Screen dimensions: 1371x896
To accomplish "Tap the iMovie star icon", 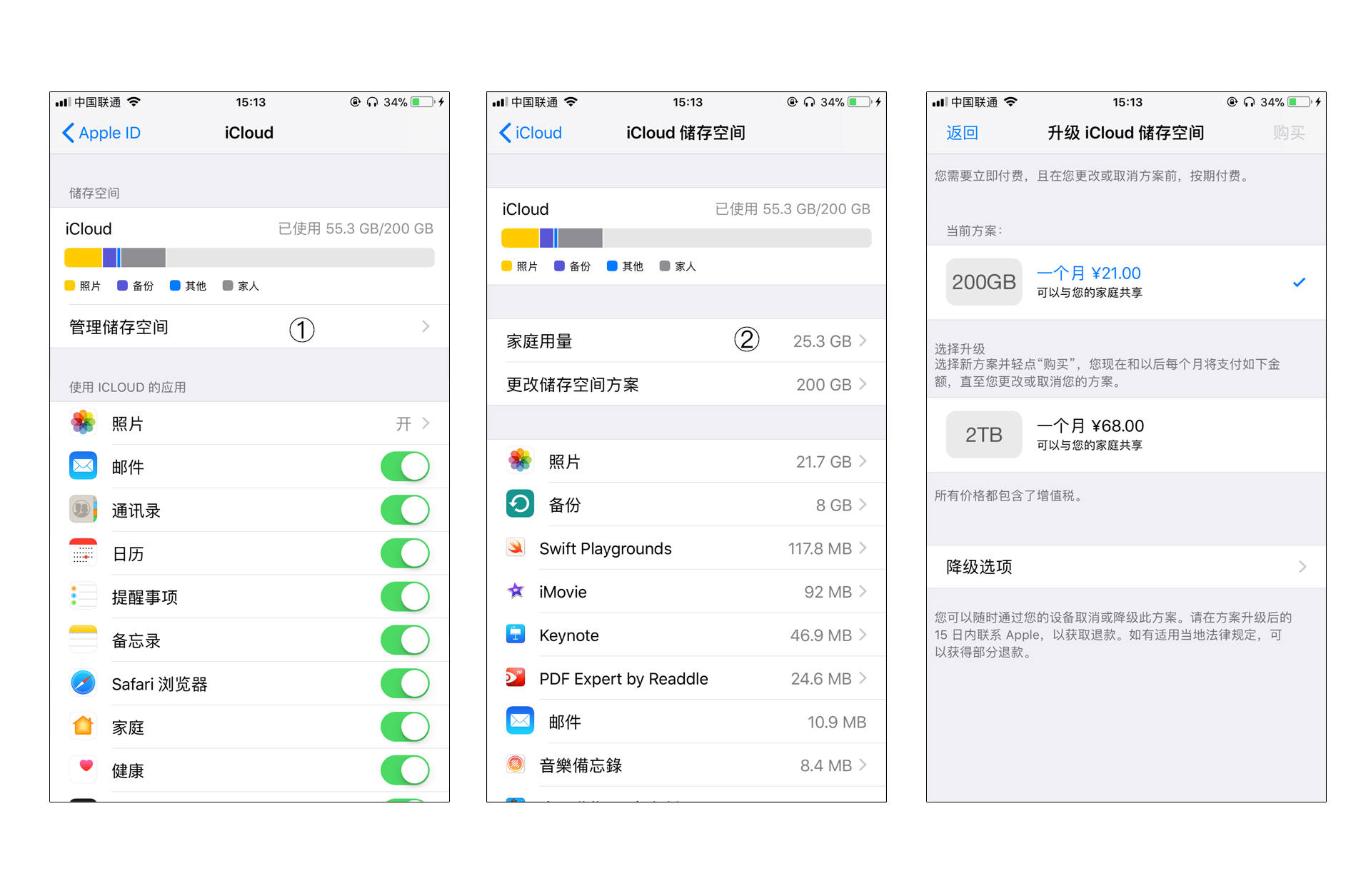I will coord(516,591).
